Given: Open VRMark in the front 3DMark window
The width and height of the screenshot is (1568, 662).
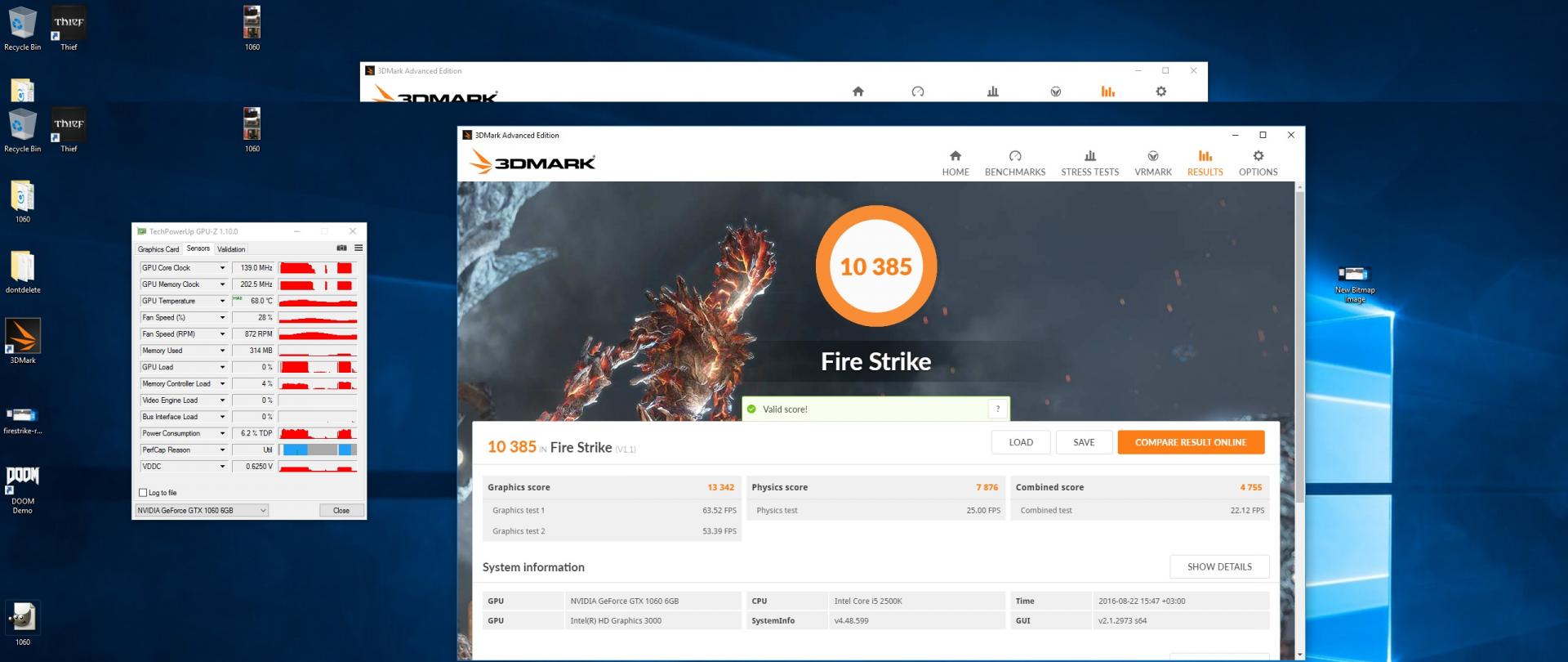Looking at the screenshot, I should tap(1153, 163).
